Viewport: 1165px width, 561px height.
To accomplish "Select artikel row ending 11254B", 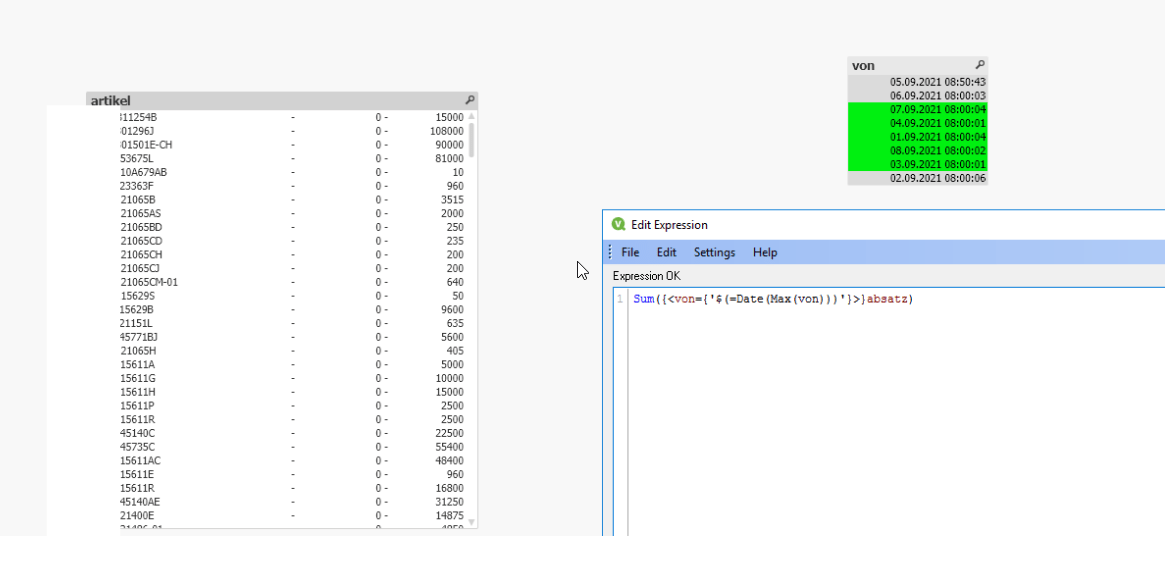I will coord(292,117).
